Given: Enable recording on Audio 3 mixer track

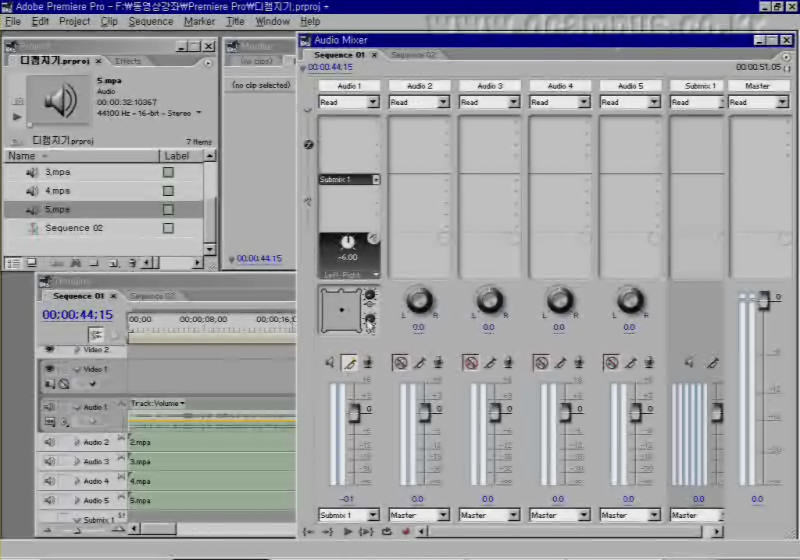Looking at the screenshot, I should pos(509,363).
